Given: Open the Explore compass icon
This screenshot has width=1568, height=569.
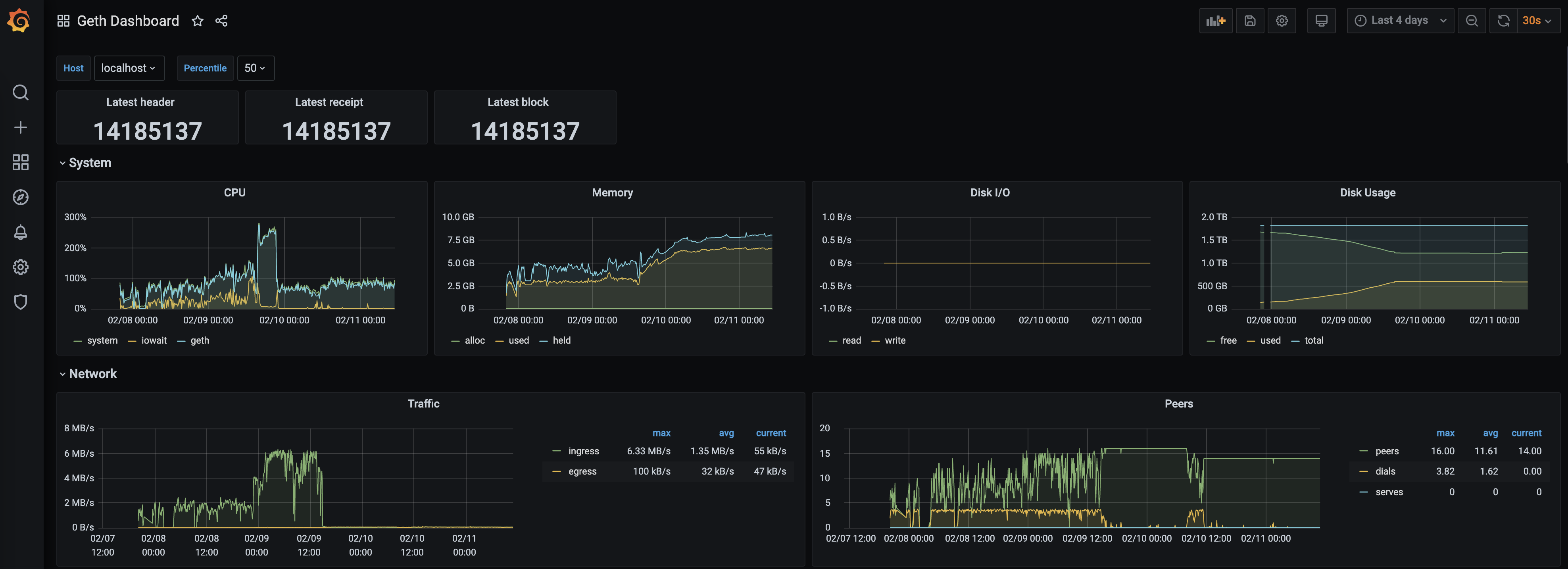Looking at the screenshot, I should [20, 197].
